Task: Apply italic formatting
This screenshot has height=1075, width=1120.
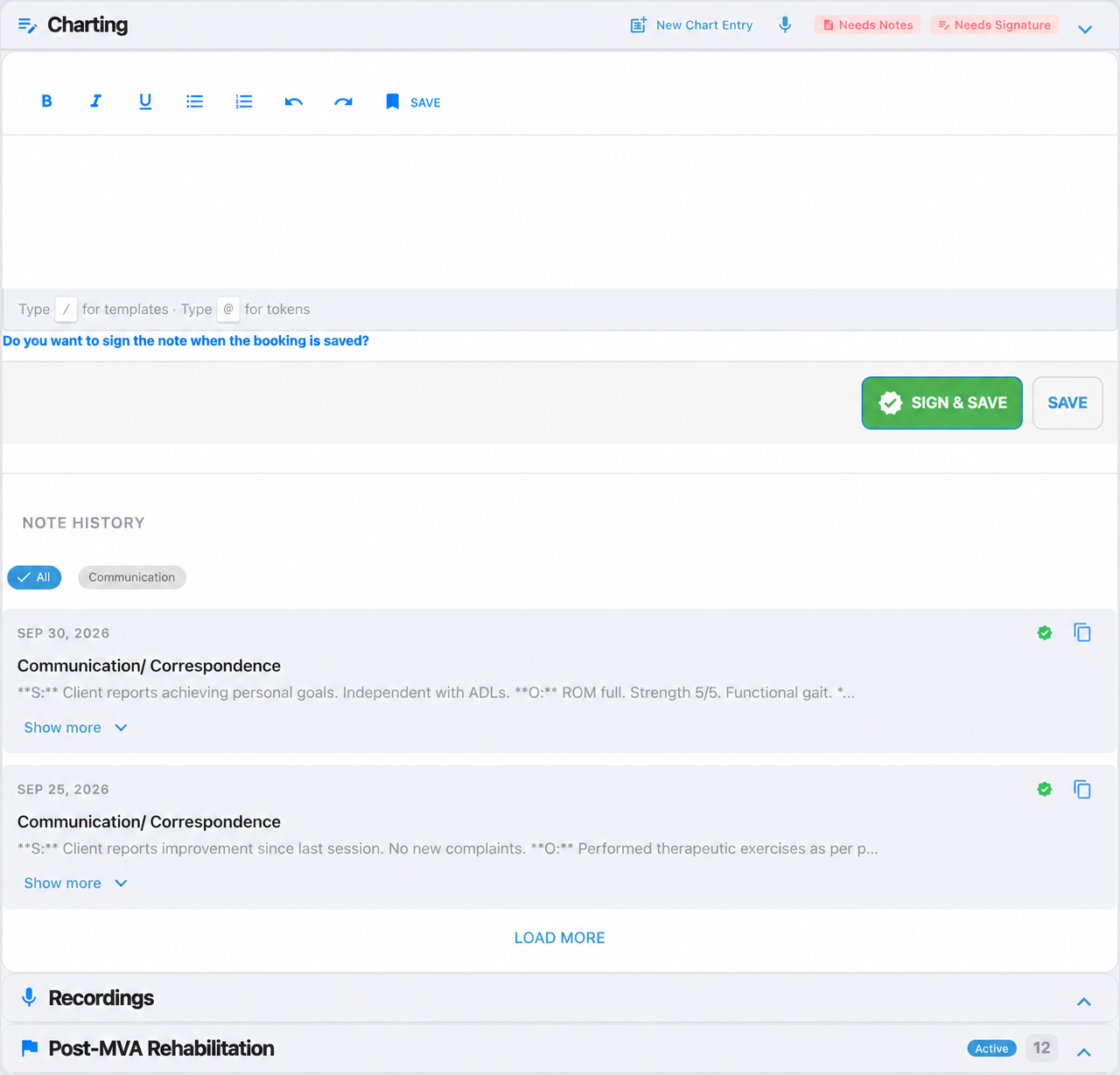Action: (x=95, y=101)
